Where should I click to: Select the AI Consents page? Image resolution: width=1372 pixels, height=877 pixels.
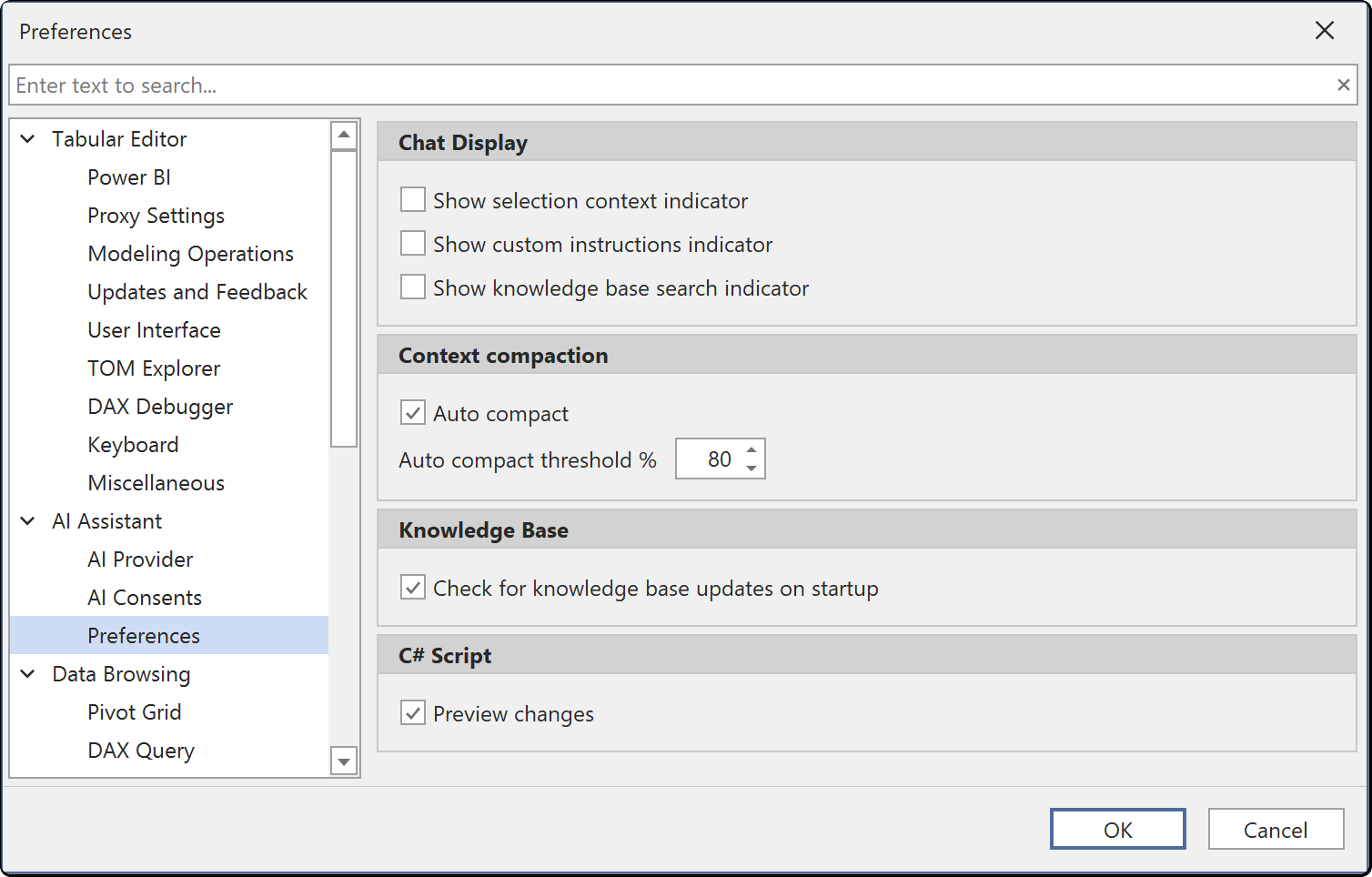pos(145,597)
